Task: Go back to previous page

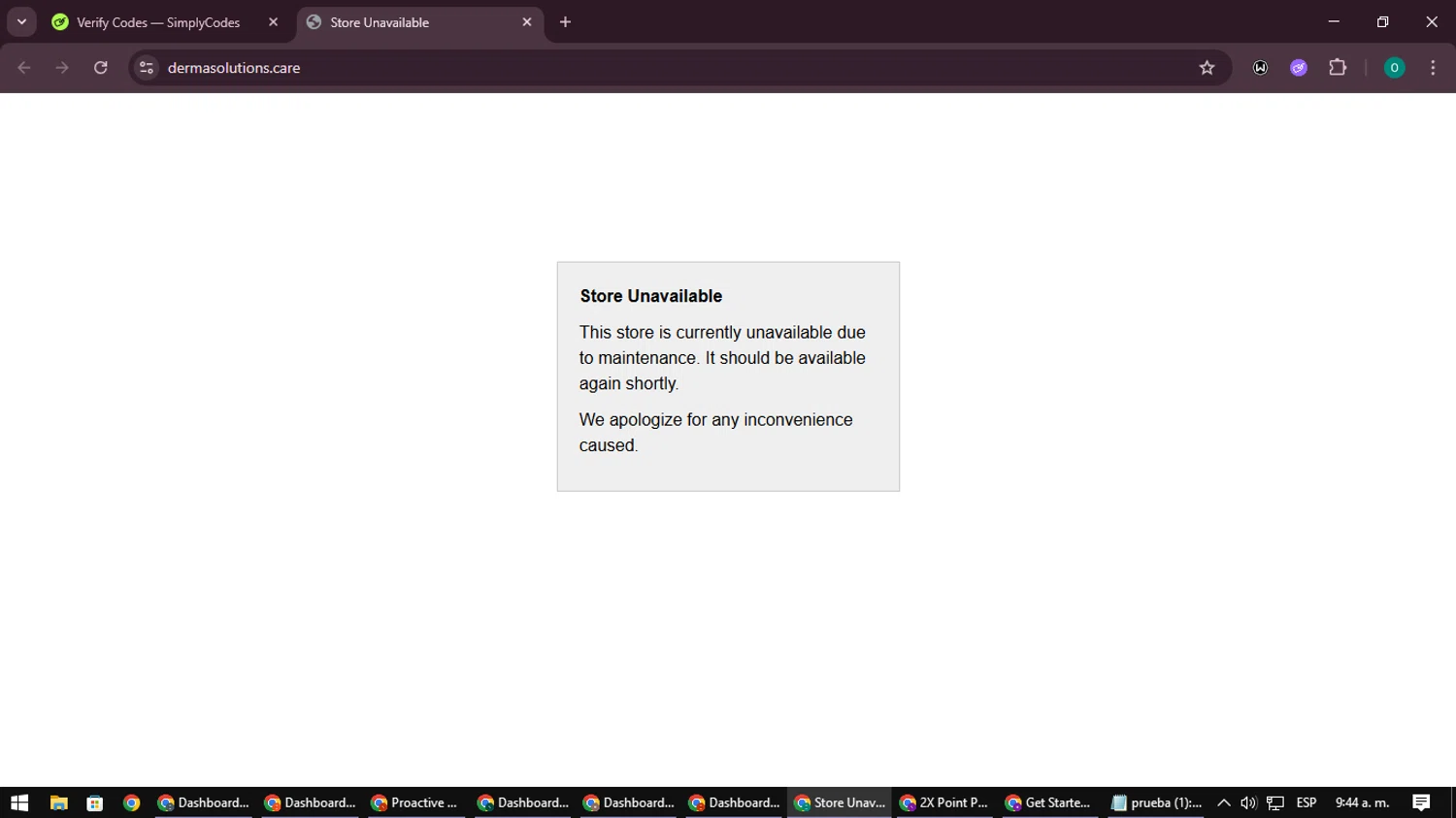Action: click(x=24, y=68)
